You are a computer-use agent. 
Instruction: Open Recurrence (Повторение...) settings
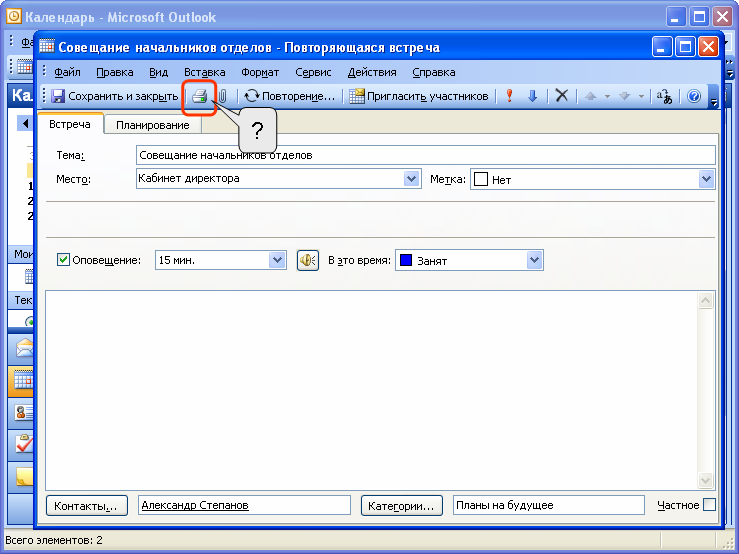[289, 96]
